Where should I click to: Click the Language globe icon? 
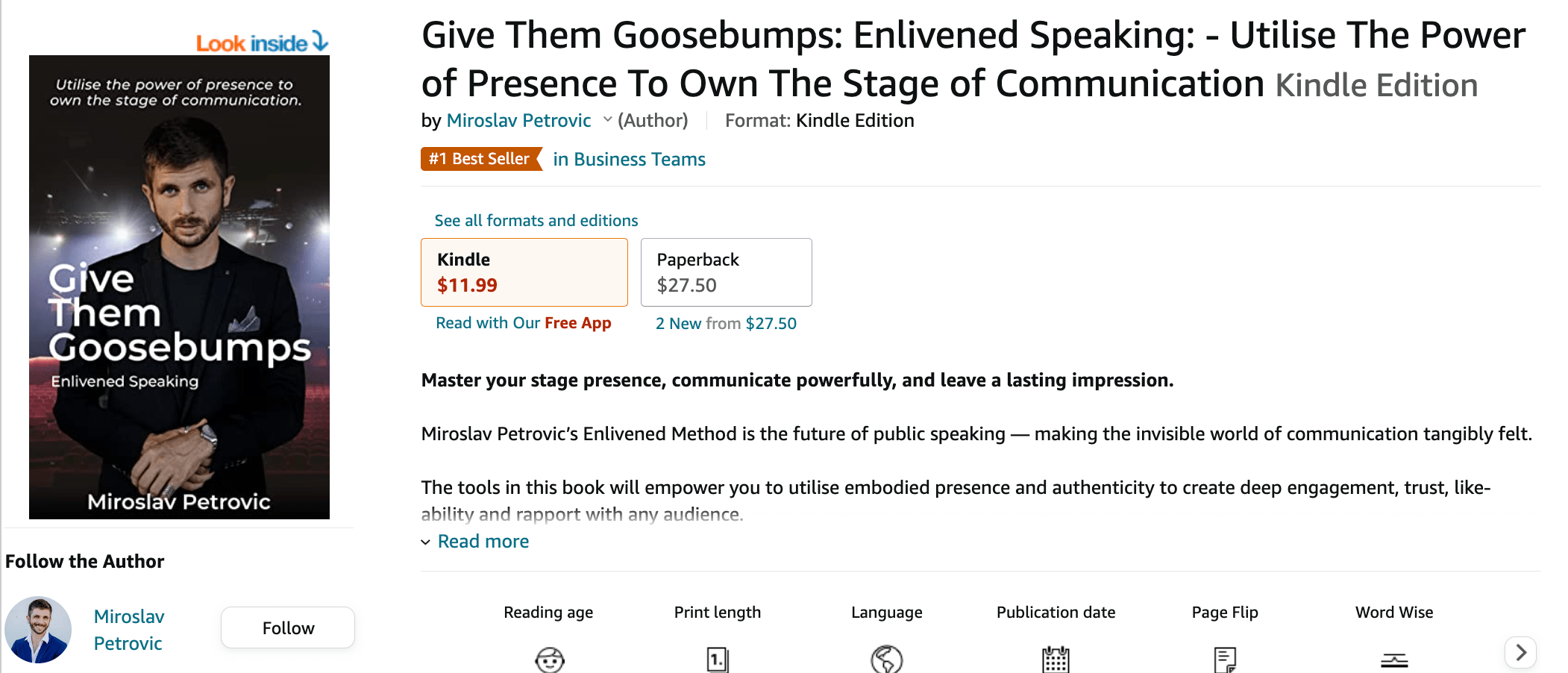point(887,660)
